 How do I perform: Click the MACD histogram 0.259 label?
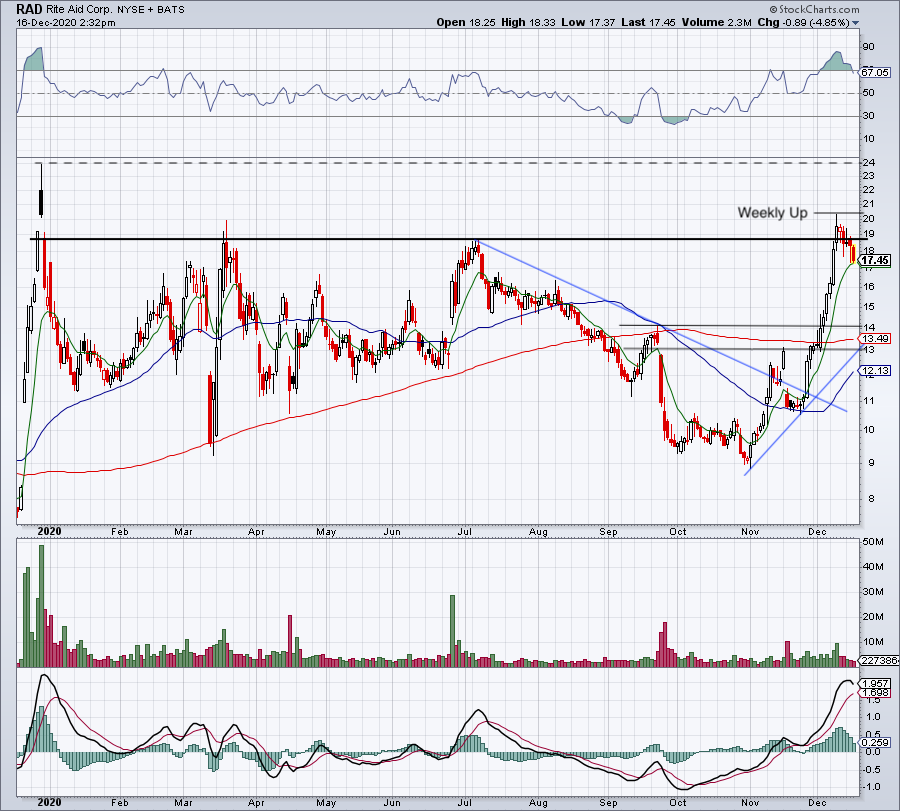[x=875, y=742]
